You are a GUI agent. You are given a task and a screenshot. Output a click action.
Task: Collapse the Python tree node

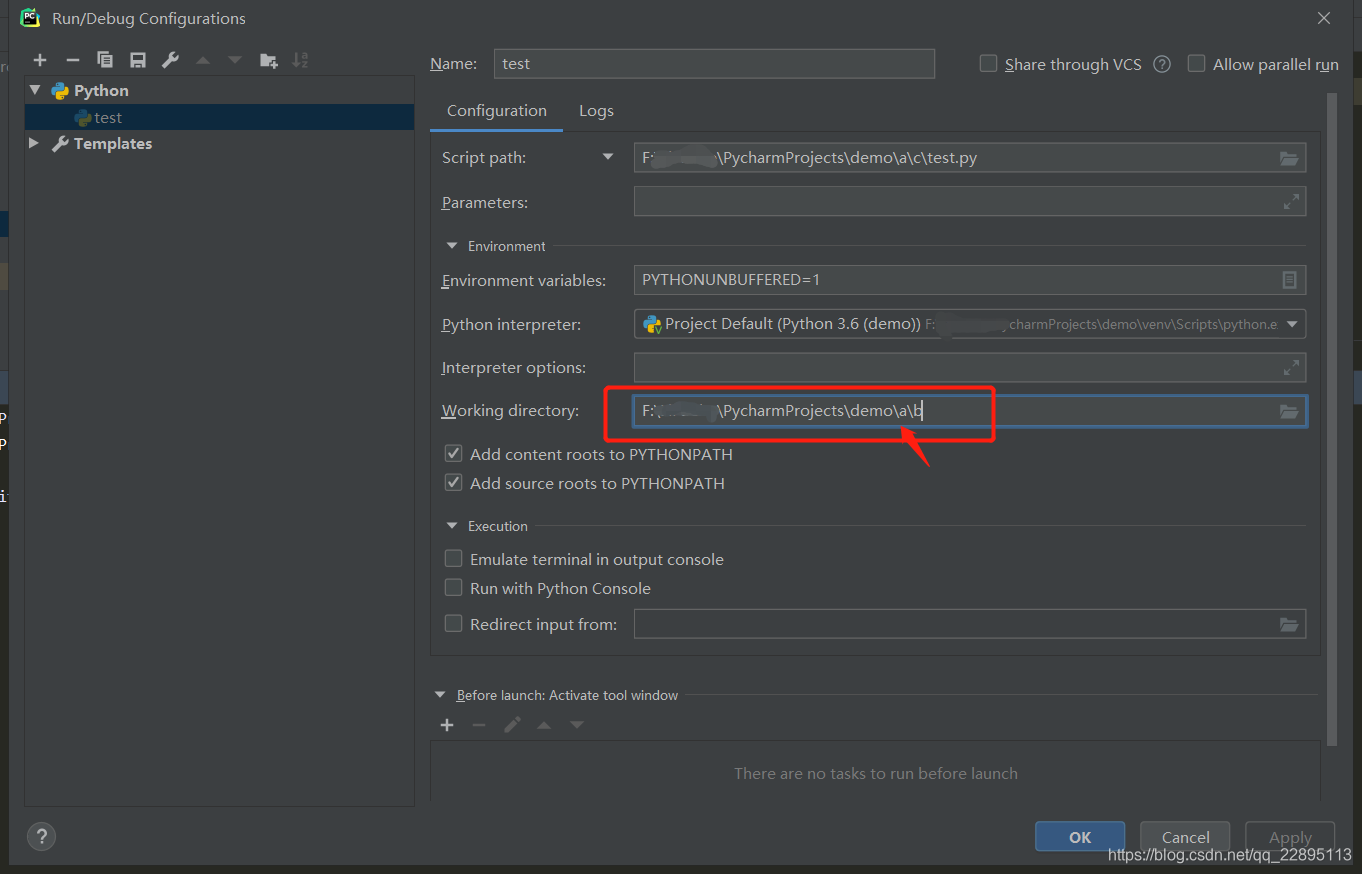click(x=35, y=90)
